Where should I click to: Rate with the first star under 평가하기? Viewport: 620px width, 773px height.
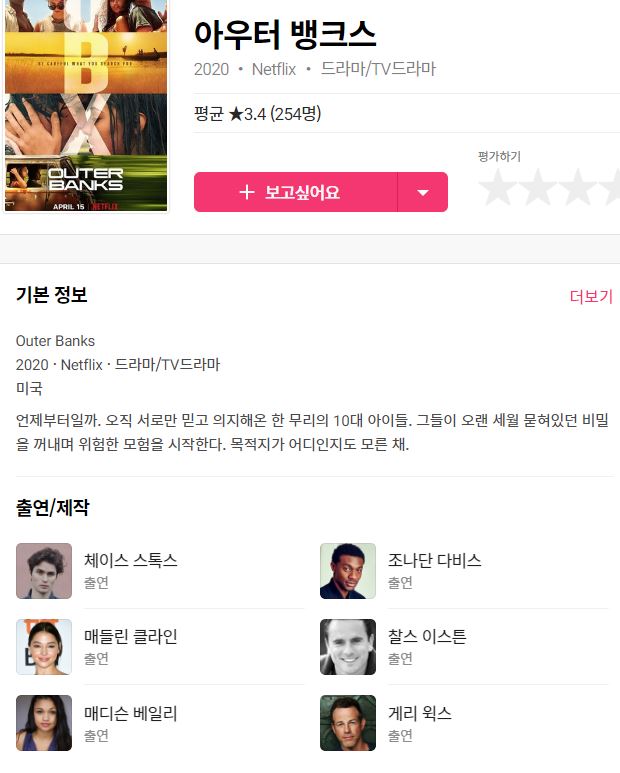pyautogui.click(x=498, y=187)
